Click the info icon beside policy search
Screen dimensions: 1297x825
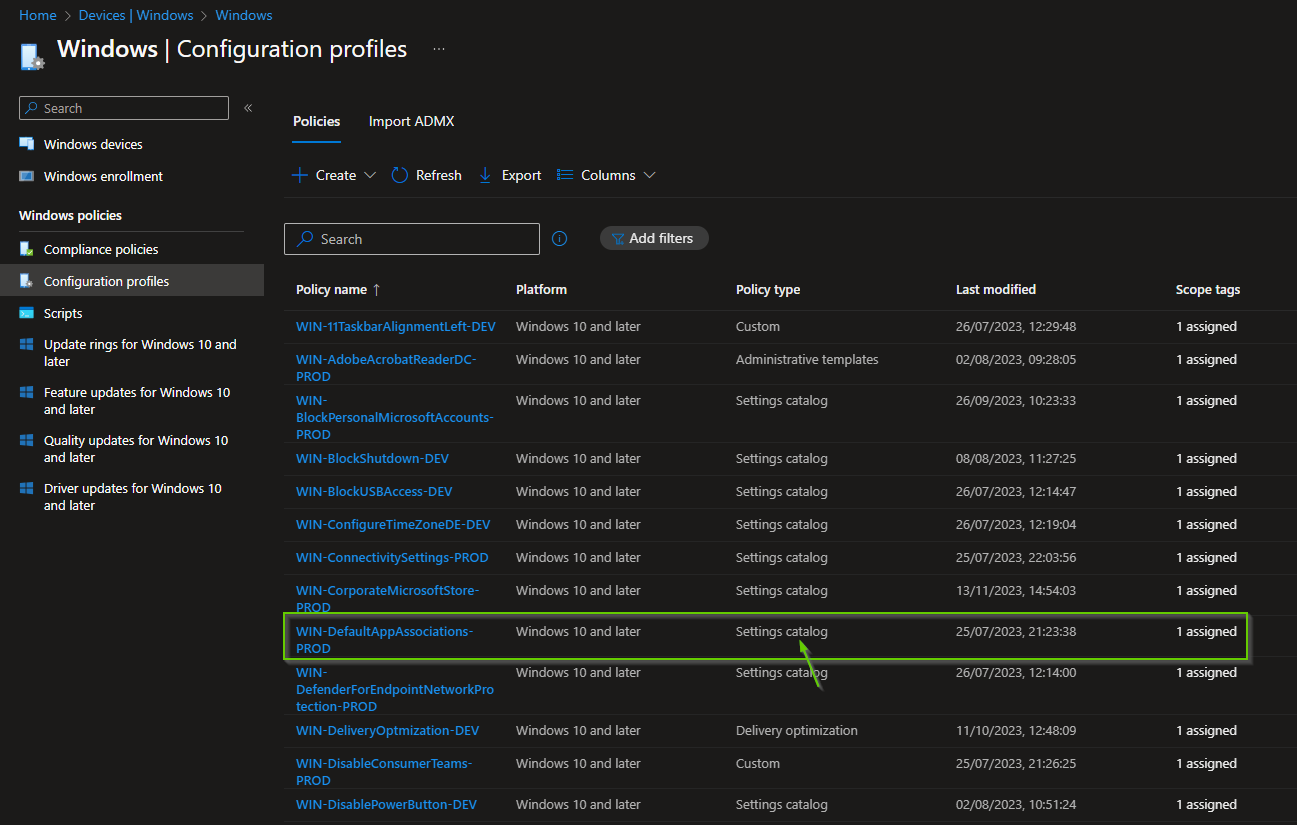click(x=560, y=239)
